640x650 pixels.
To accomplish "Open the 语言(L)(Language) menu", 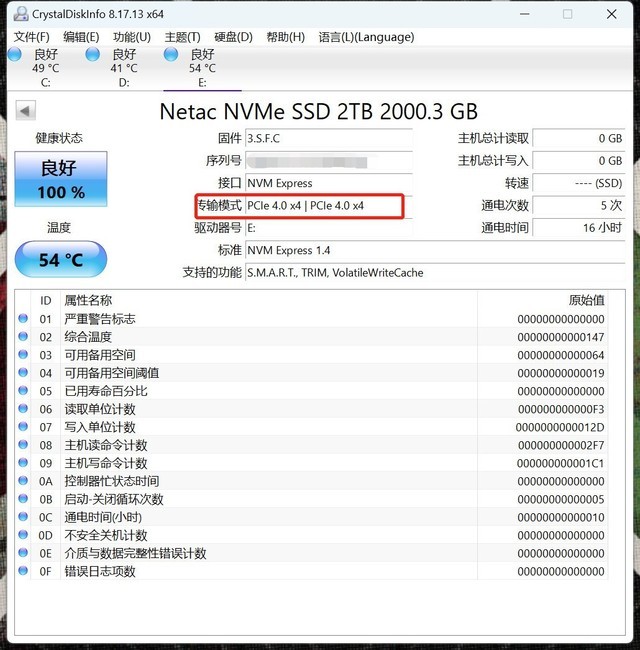I will (x=366, y=37).
